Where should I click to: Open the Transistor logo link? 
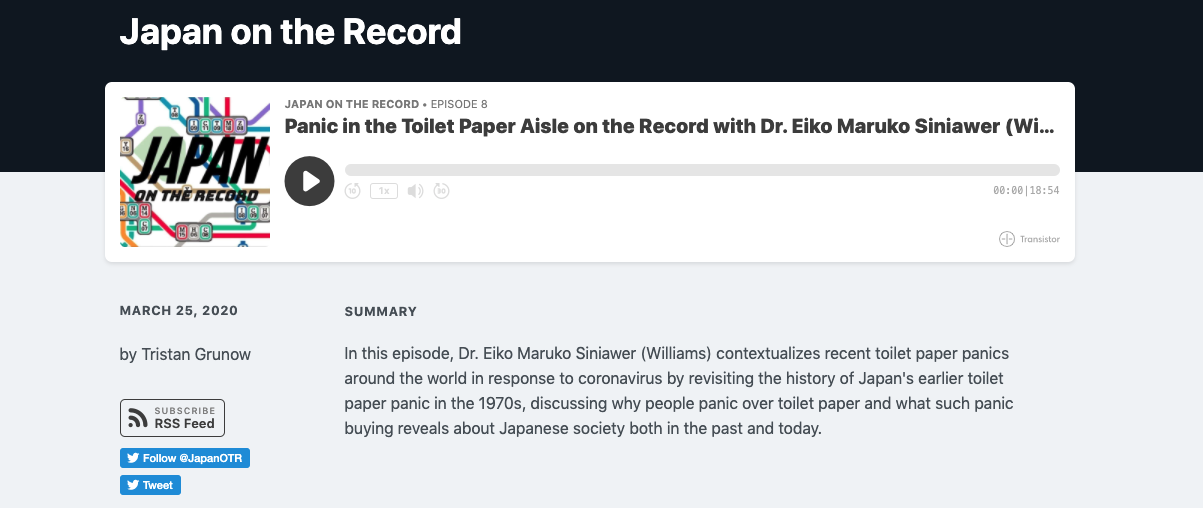[1029, 239]
